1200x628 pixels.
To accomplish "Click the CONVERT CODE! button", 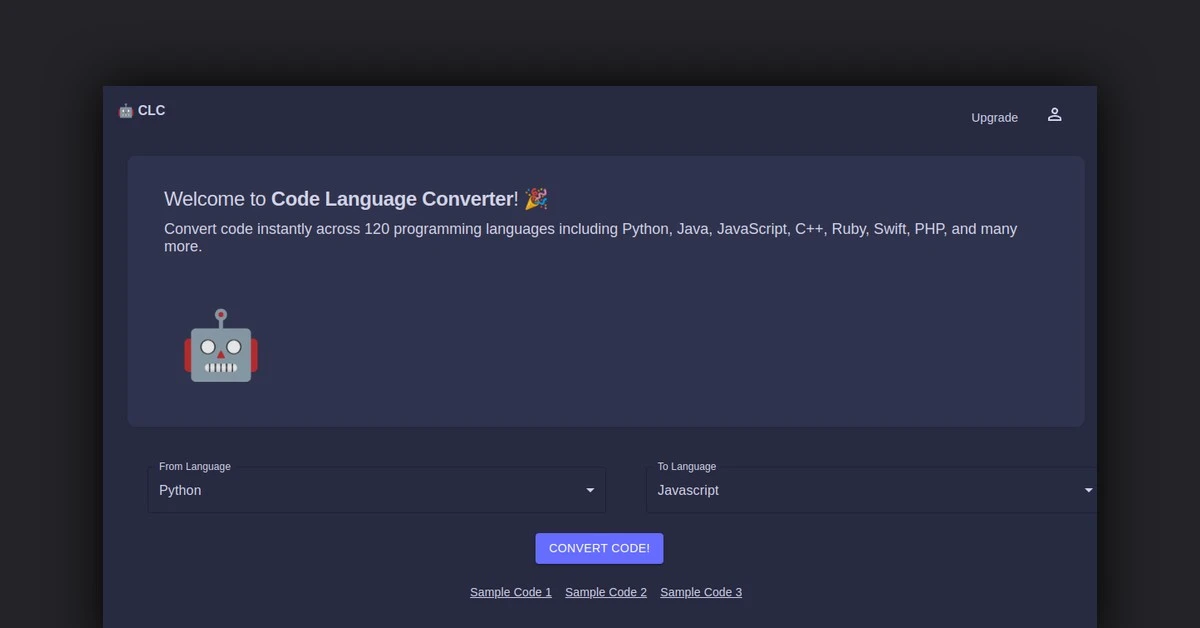I will pos(599,548).
